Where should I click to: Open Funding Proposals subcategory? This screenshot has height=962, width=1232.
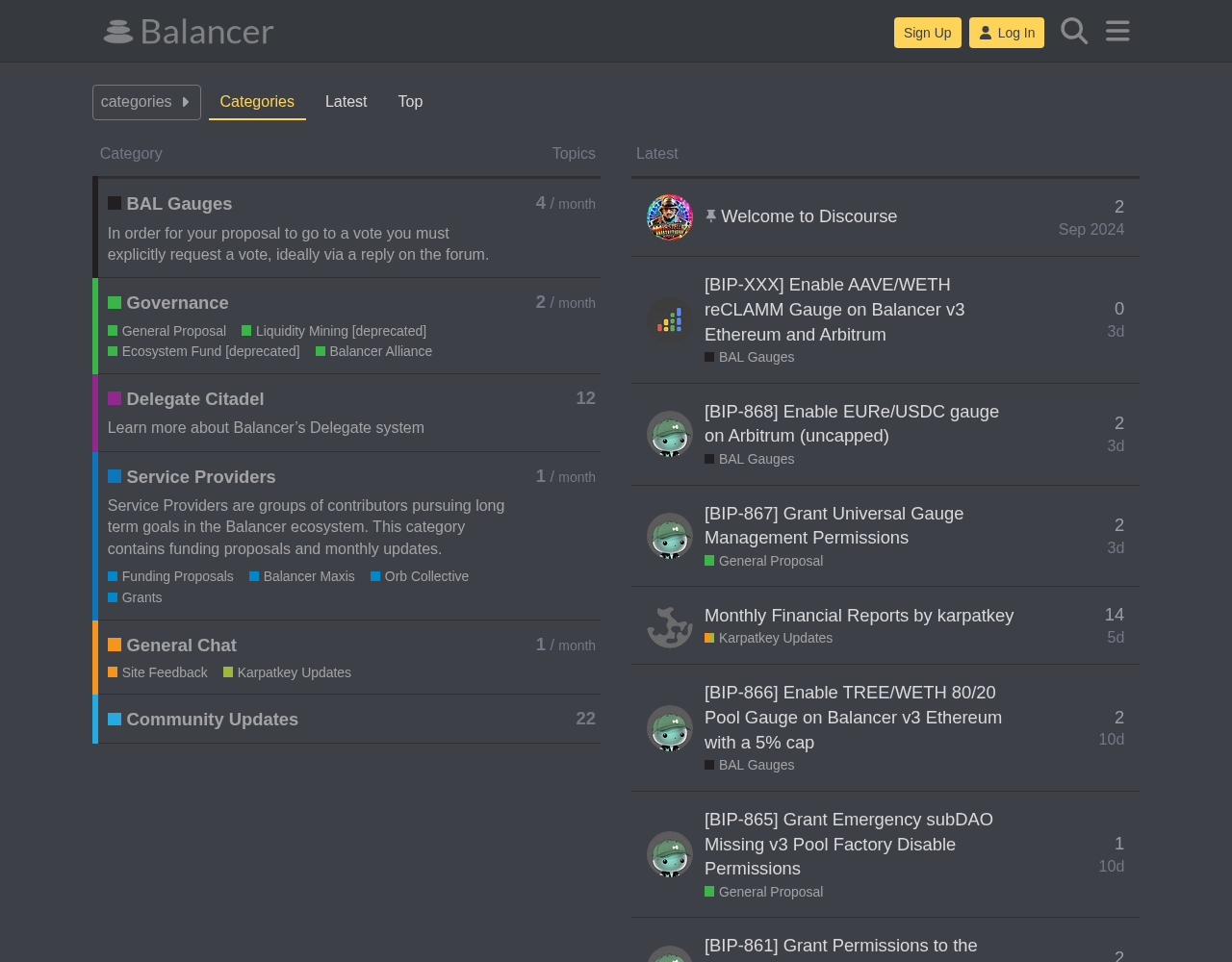(x=170, y=576)
